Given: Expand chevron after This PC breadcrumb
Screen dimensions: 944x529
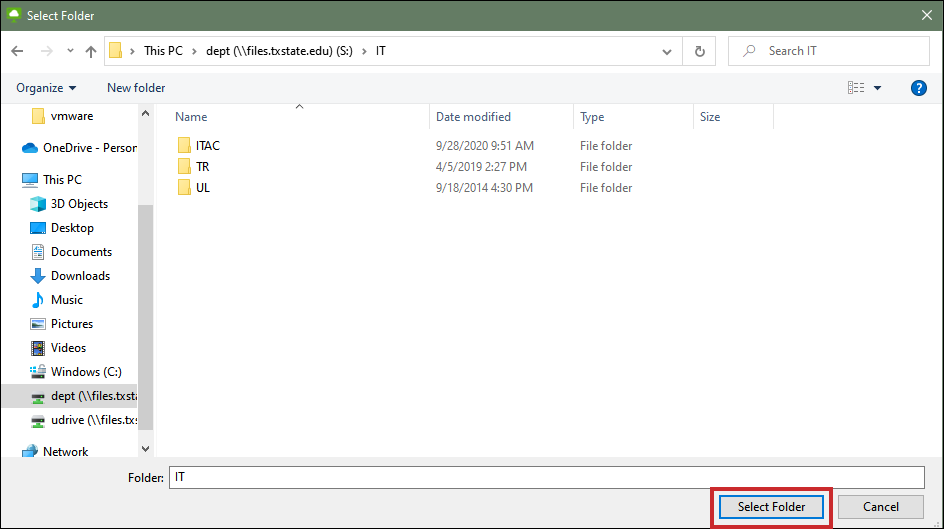Looking at the screenshot, I should tap(194, 51).
